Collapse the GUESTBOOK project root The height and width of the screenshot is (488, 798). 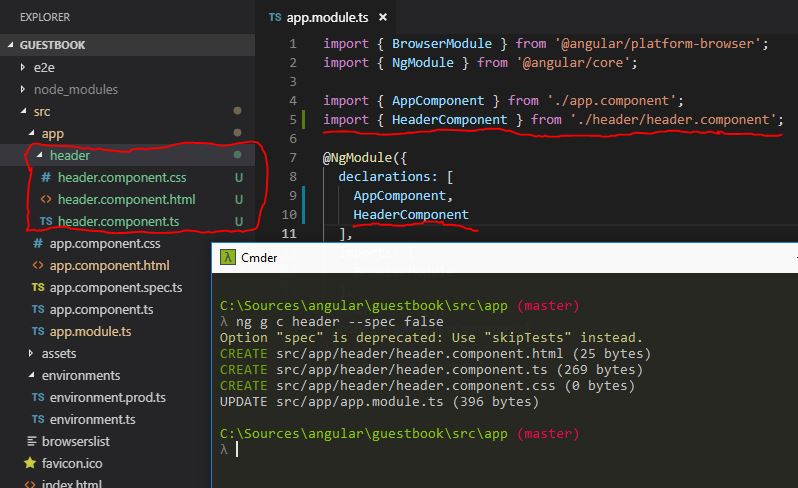click(11, 45)
